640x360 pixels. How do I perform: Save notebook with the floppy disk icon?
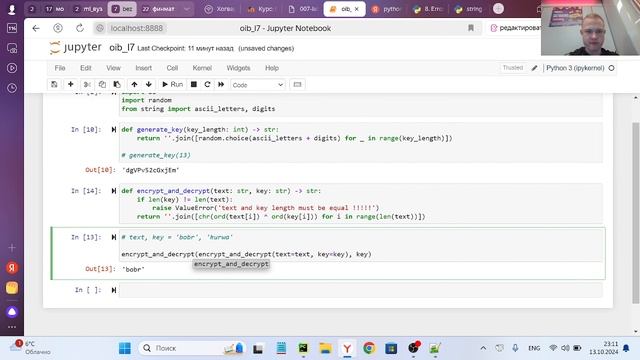pos(54,84)
